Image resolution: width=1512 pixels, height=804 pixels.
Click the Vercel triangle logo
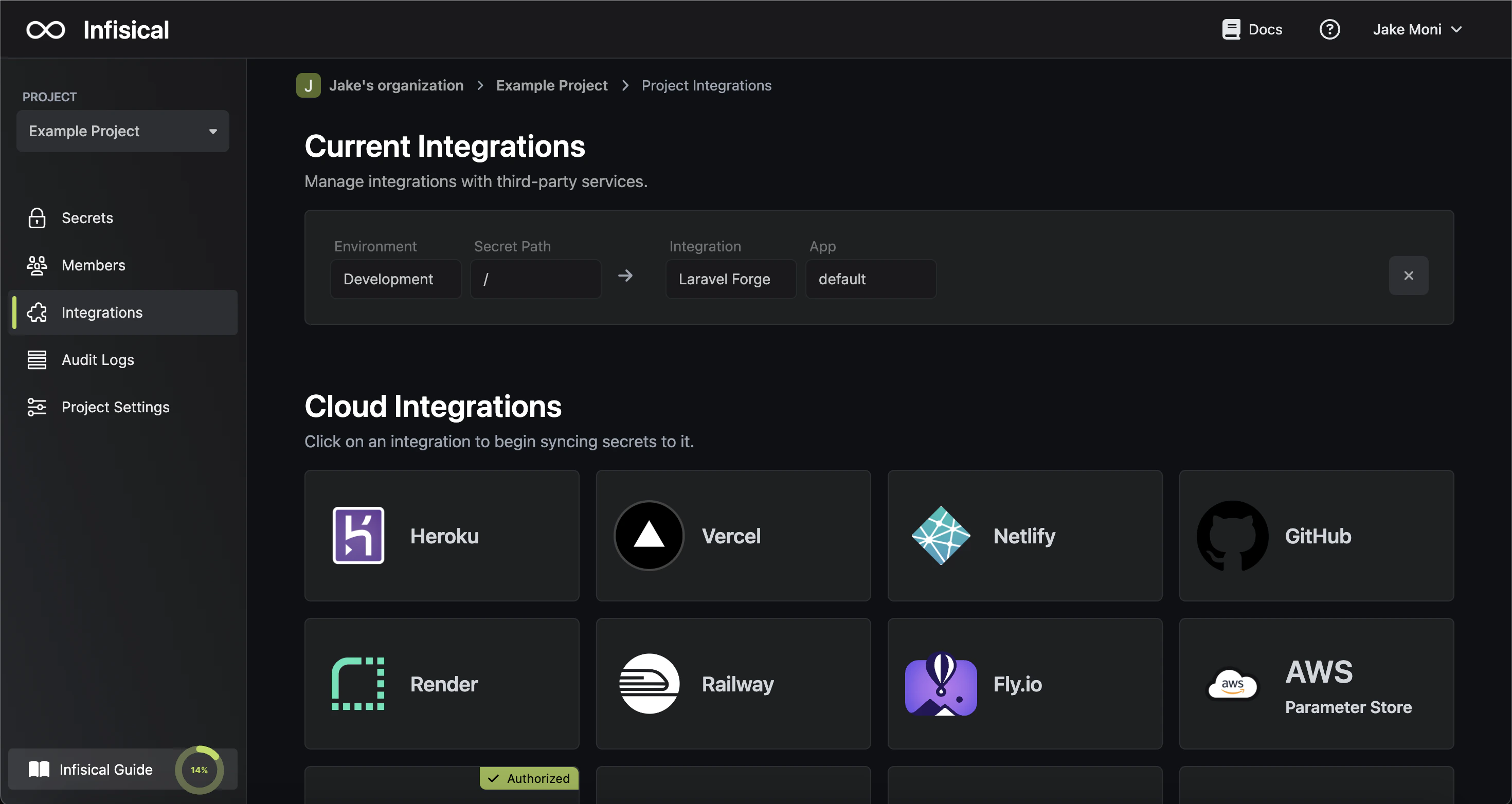(649, 535)
